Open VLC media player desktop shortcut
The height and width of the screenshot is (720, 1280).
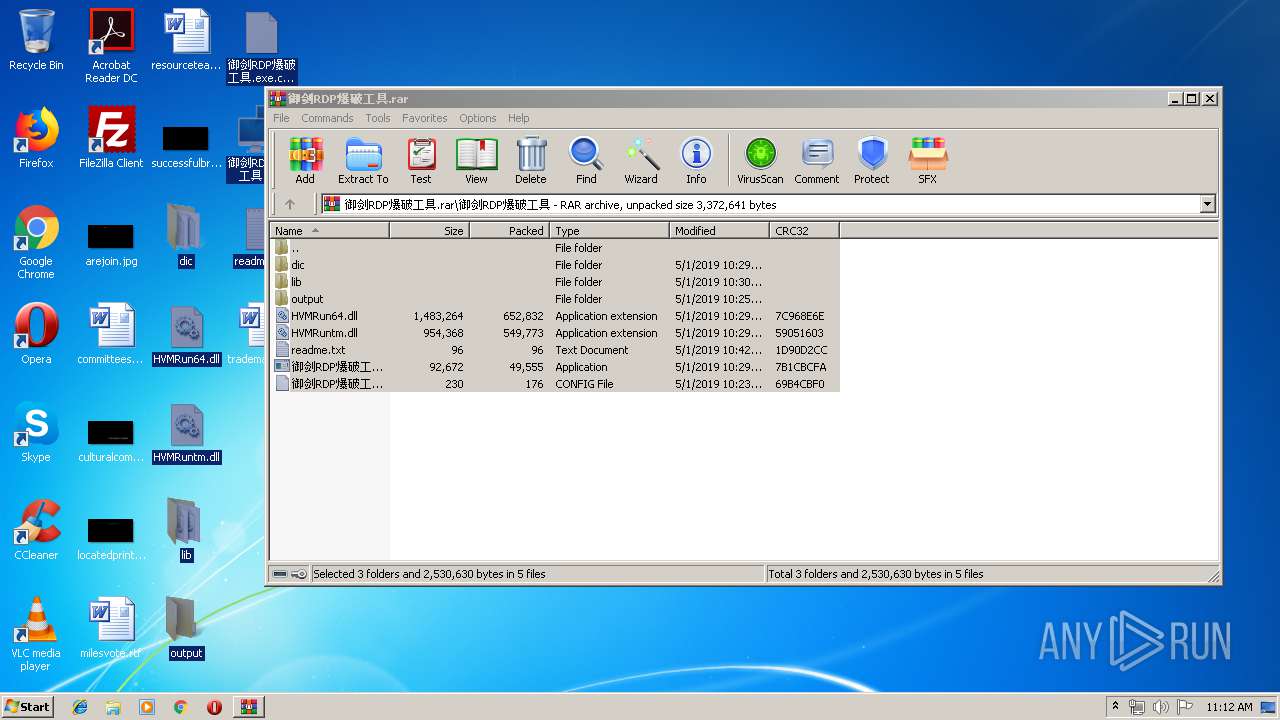[36, 634]
